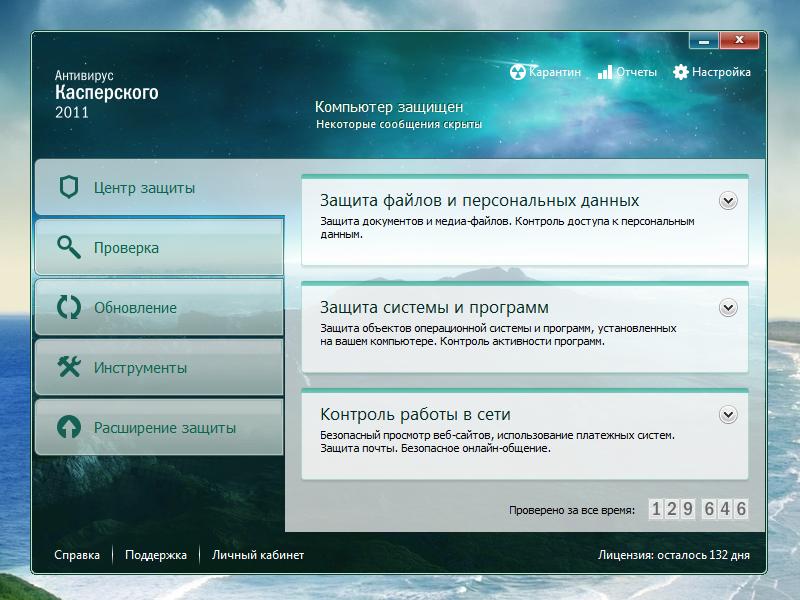Click the Защита документов и медиа-файлов description
The height and width of the screenshot is (600, 800).
pyautogui.click(x=507, y=228)
